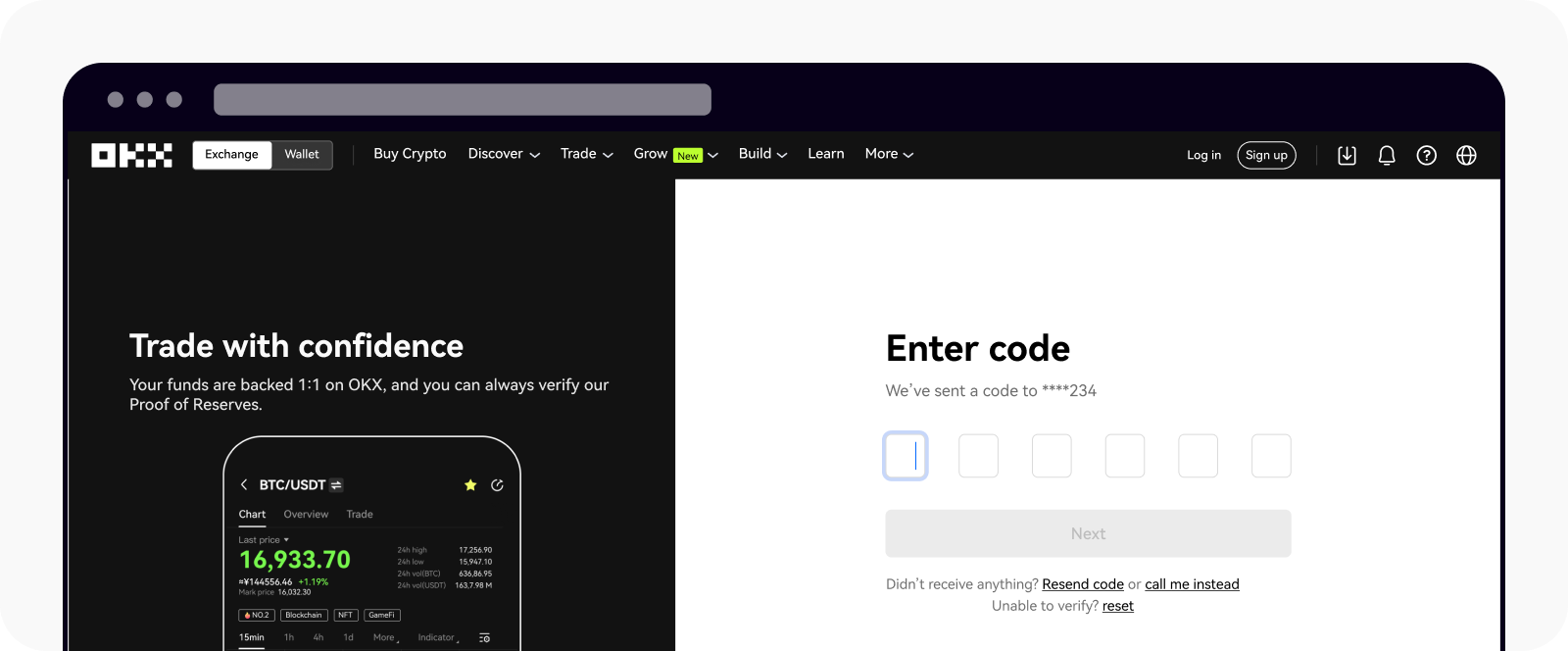Click the icon right of the favorite star

tap(497, 484)
